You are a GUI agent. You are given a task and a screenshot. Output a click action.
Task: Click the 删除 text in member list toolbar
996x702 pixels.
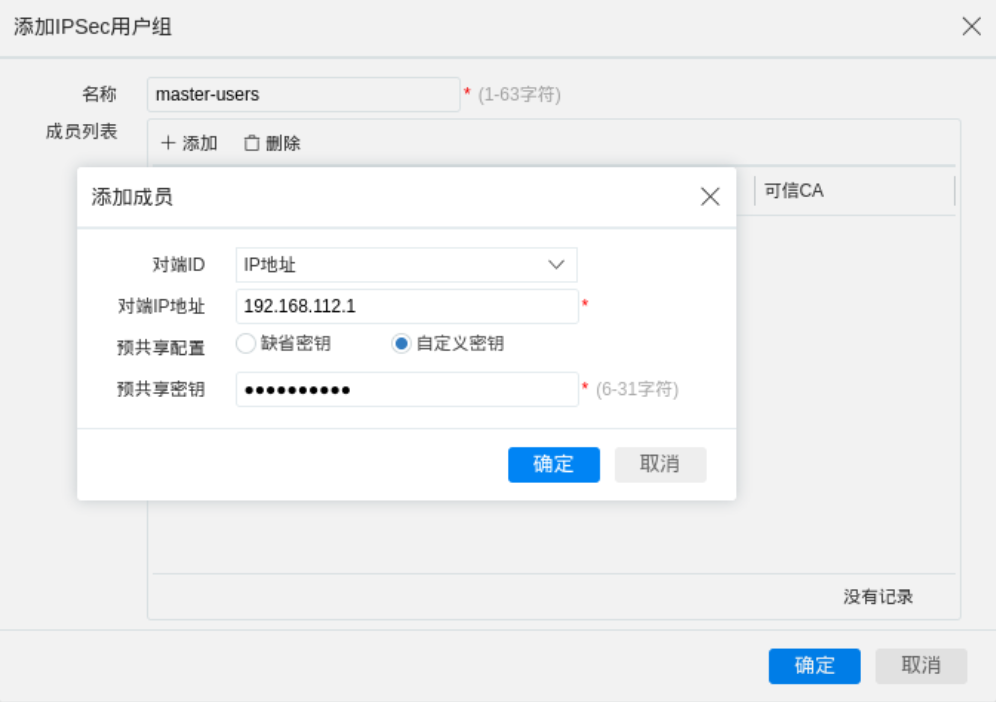pyautogui.click(x=283, y=143)
